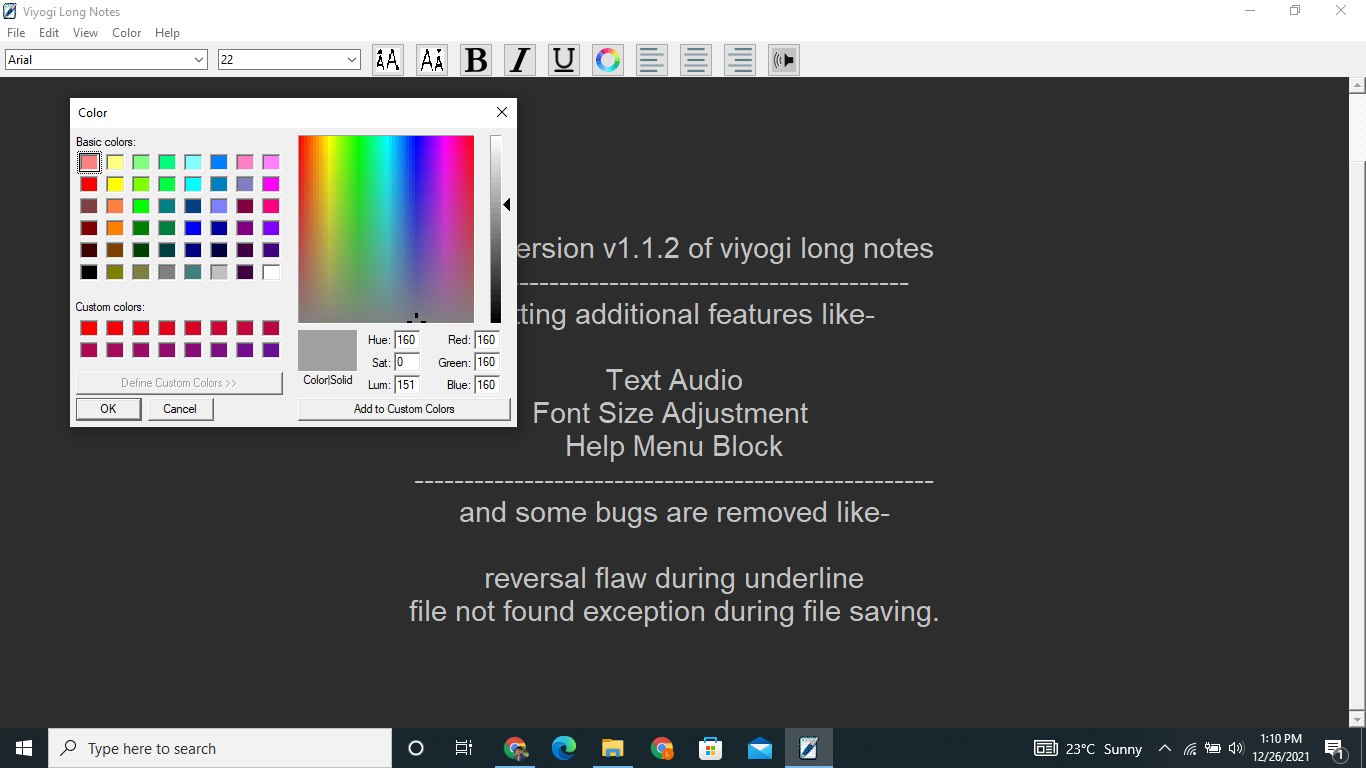Screen dimensions: 1366x768
Task: Select the magenta basic color swatch
Action: (271, 184)
